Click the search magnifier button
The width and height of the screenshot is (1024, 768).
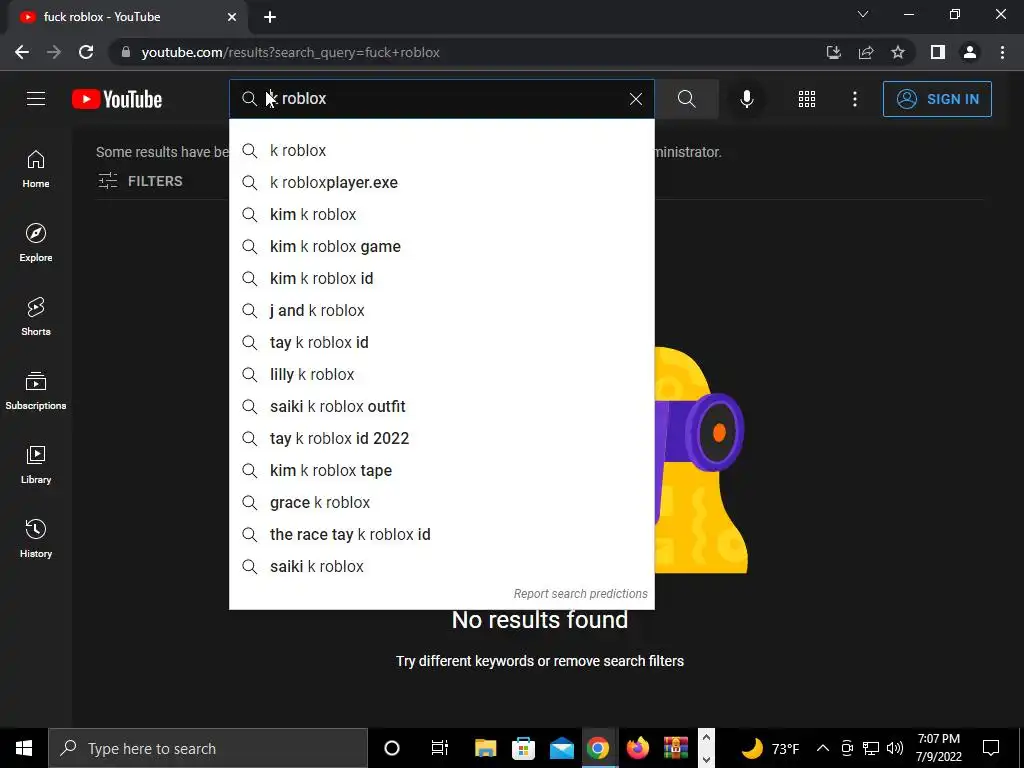(686, 99)
